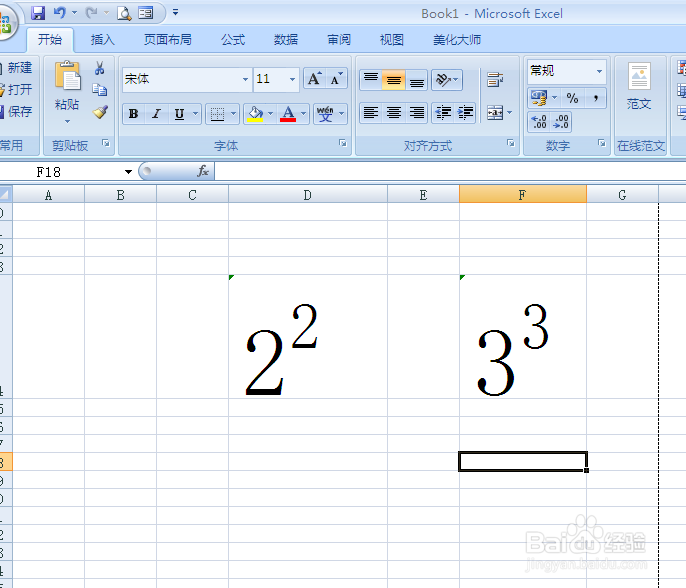Screen dimensions: 686x588
Task: Select column F header
Action: (x=522, y=195)
